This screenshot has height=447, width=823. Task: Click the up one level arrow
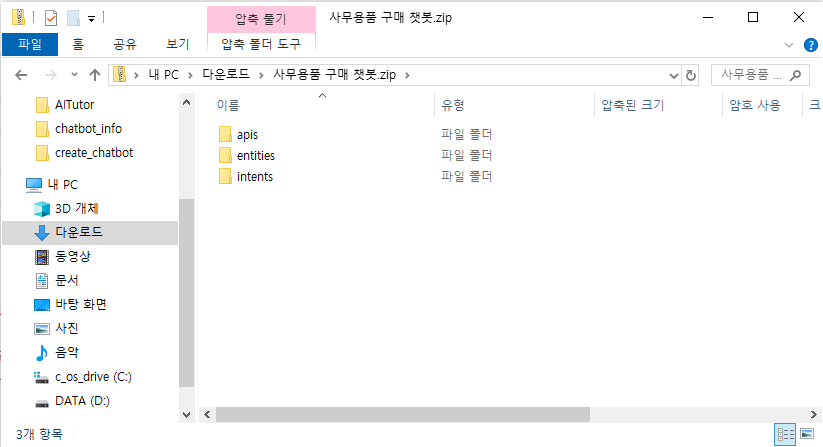tap(95, 75)
